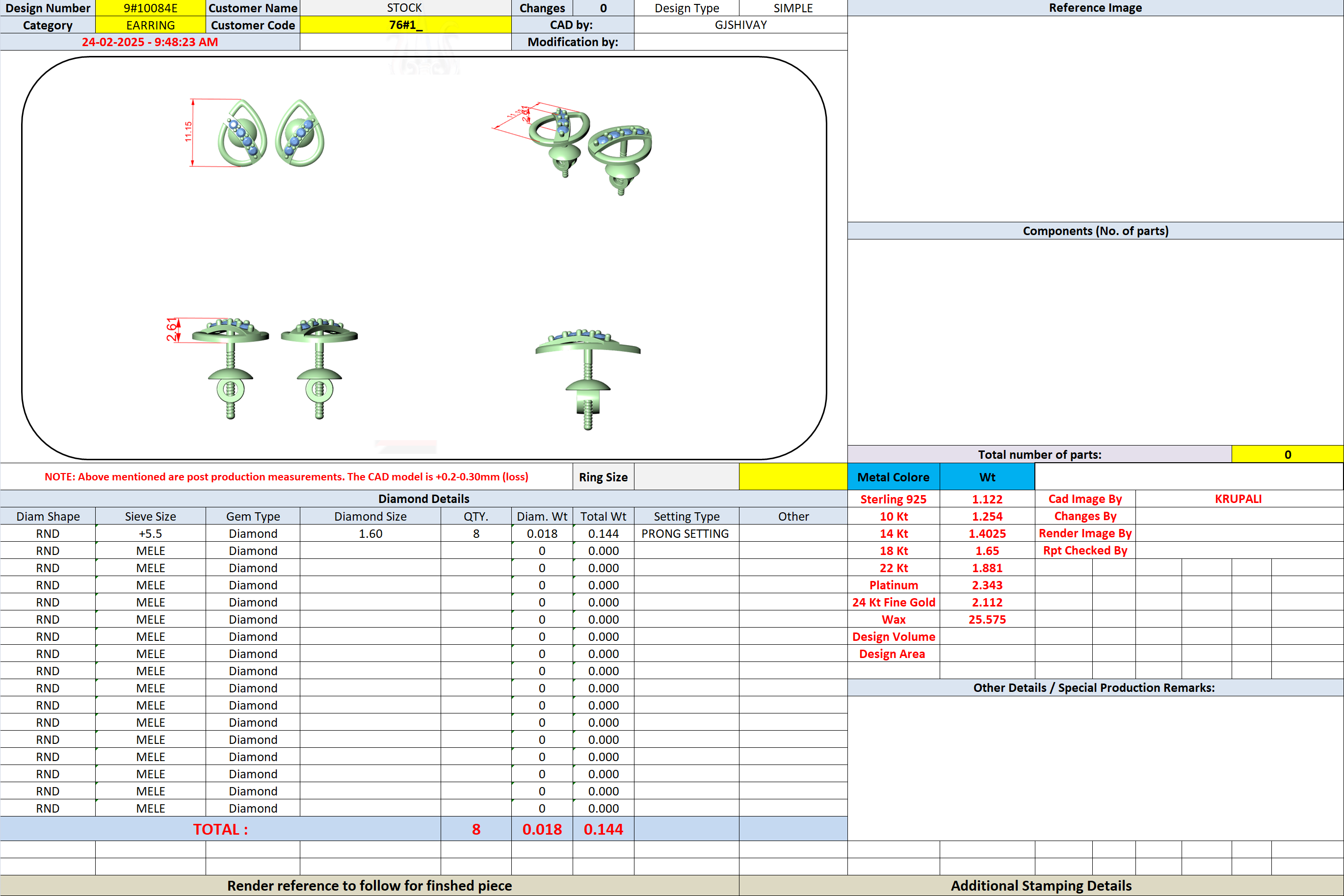Viewport: 1344px width, 896px height.
Task: Select the design number cell 9#10084E
Action: 150,8
